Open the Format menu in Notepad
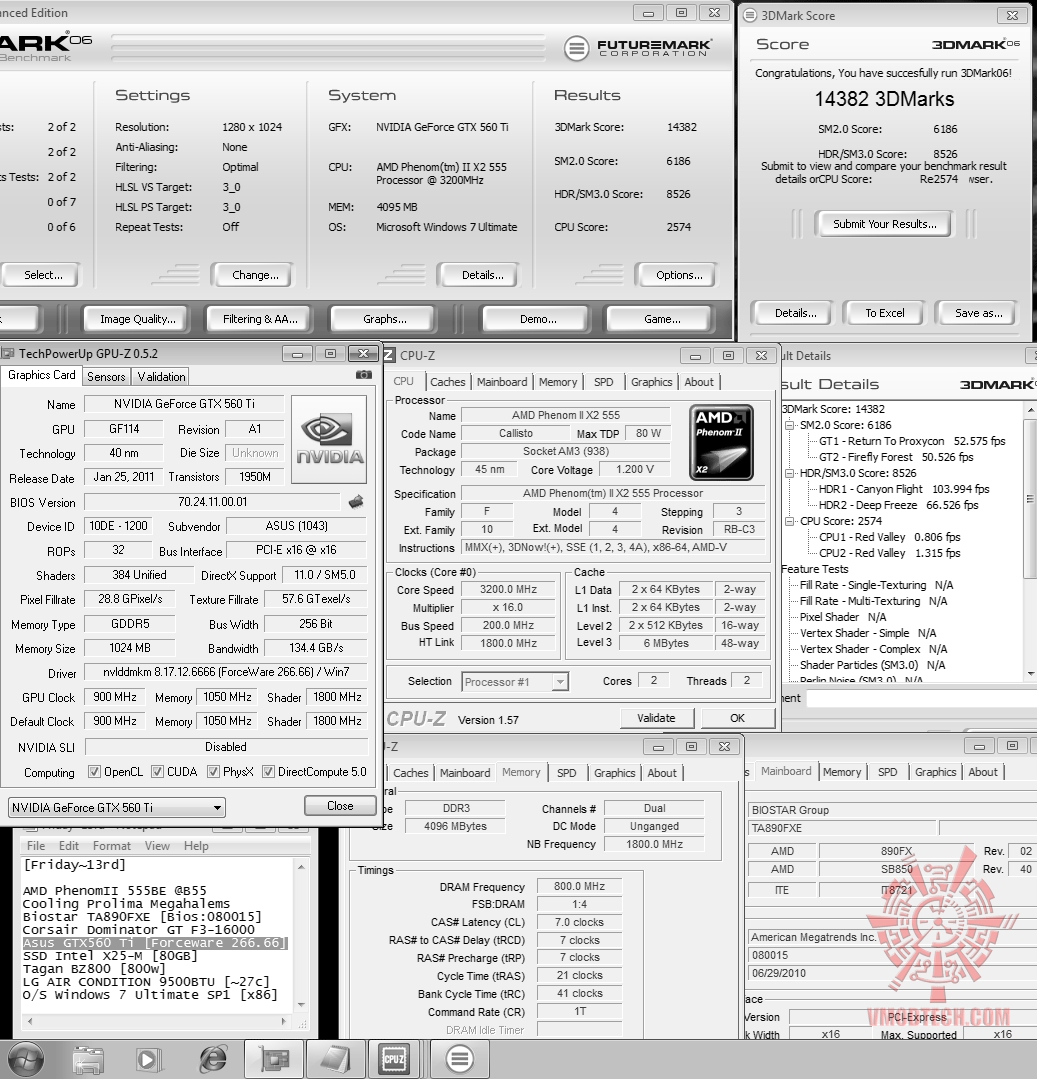Image resolution: width=1037 pixels, height=1079 pixels. click(x=111, y=846)
